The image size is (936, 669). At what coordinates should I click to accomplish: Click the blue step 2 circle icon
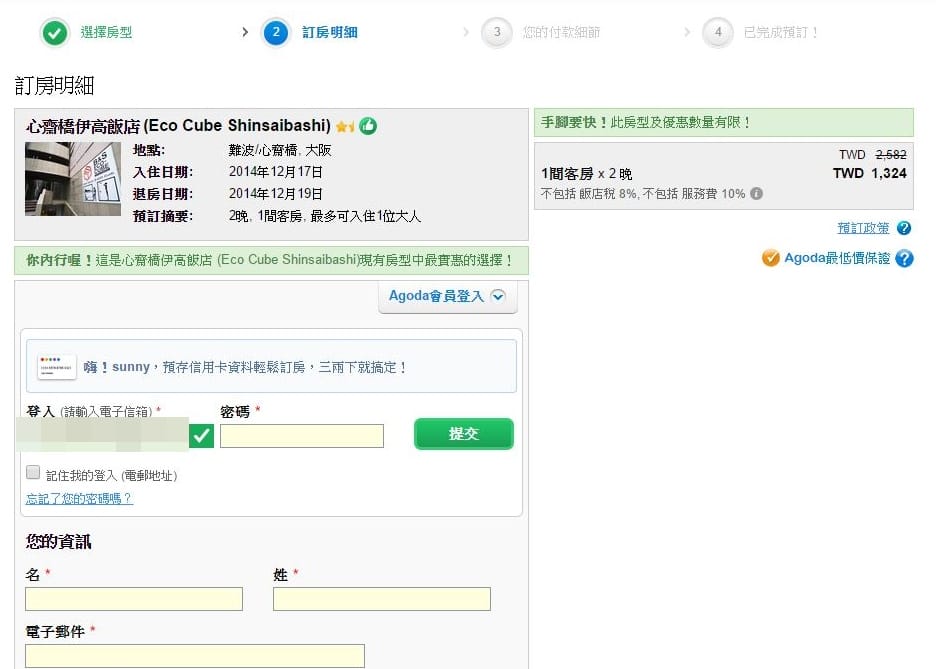click(275, 33)
